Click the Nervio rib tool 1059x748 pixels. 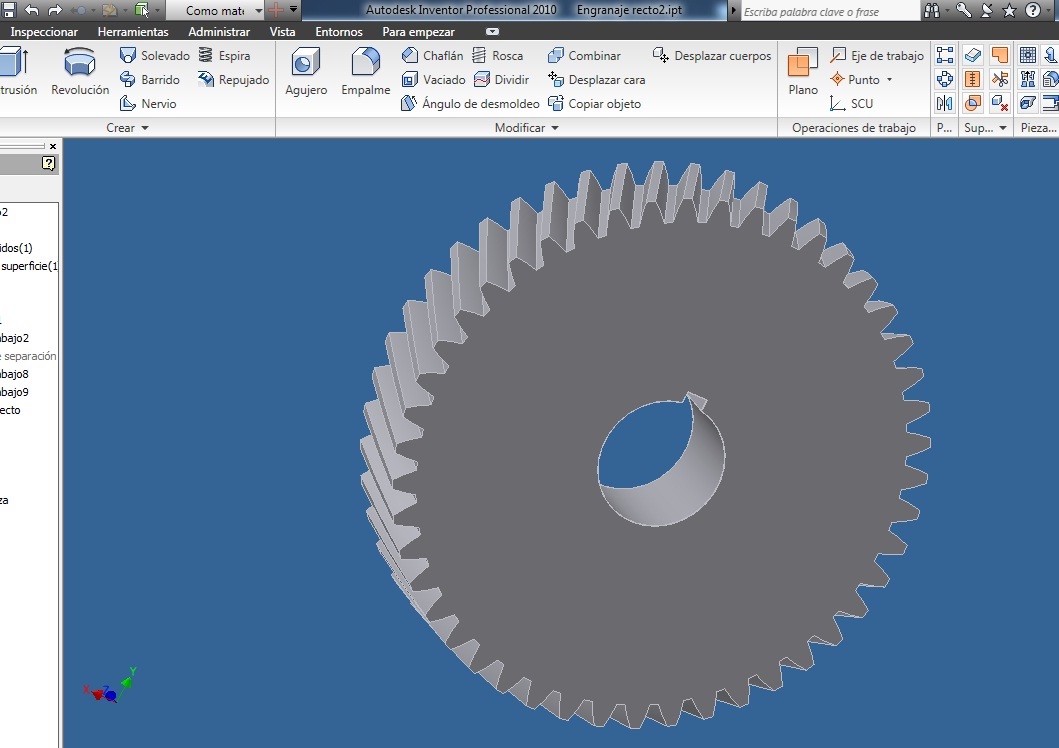point(148,104)
